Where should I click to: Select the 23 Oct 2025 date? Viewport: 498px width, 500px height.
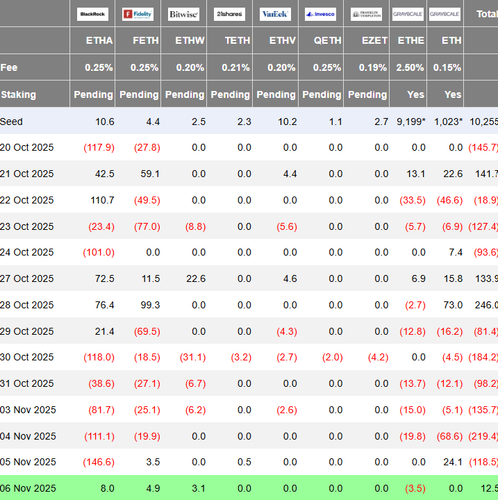27,227
